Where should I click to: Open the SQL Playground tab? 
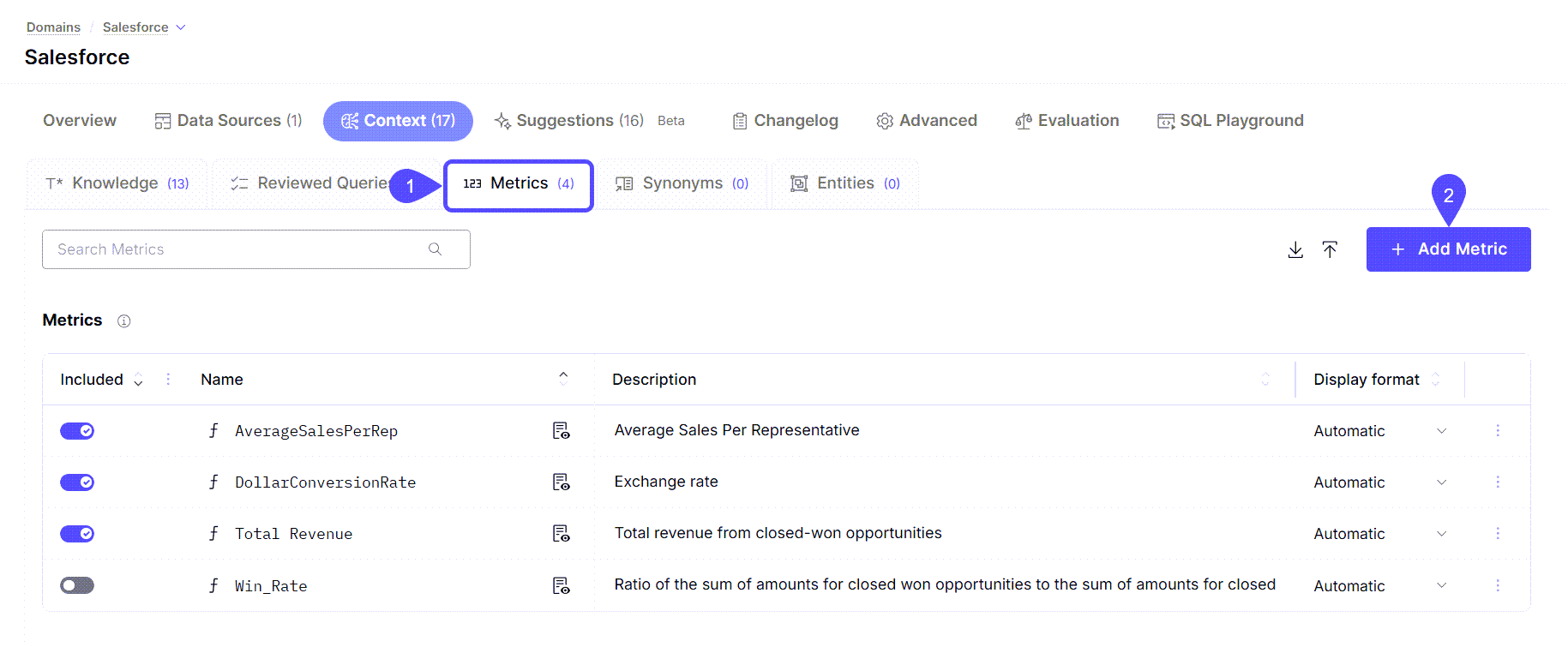[1230, 121]
